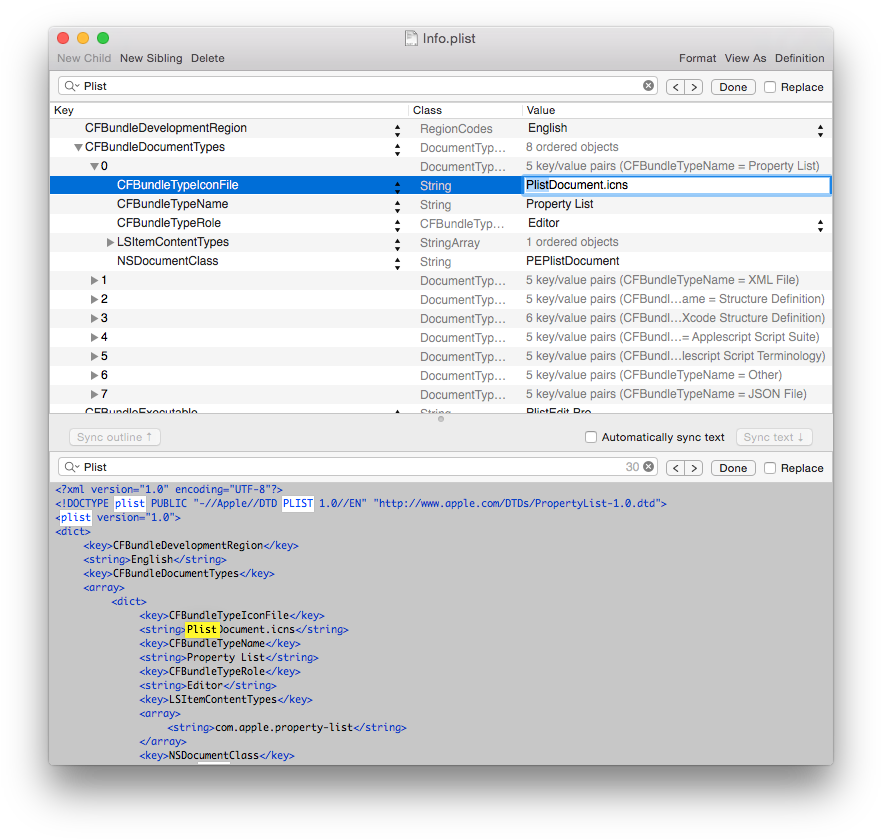The height and width of the screenshot is (839, 881).
Task: Click the Sync text button
Action: (774, 437)
